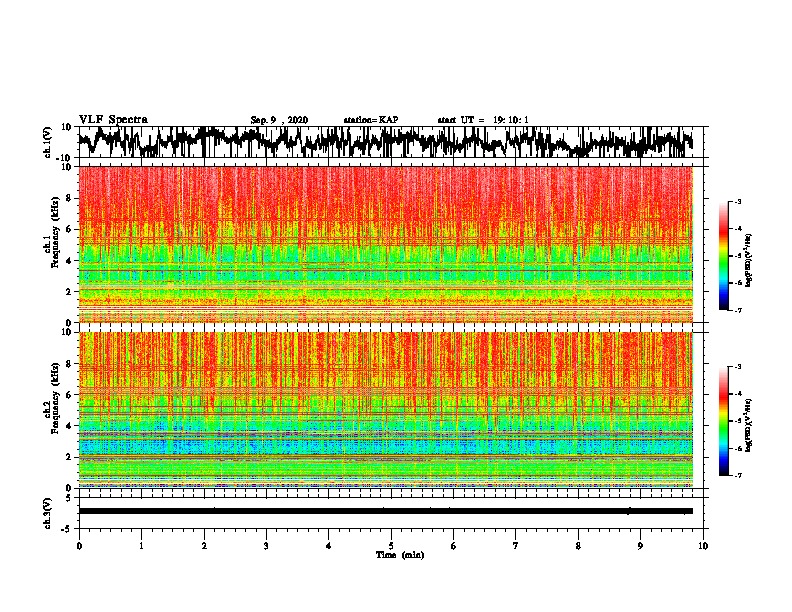Screen dimensions: 792x612
Task: Click the time axis tick label "1"
Action: click(x=141, y=546)
